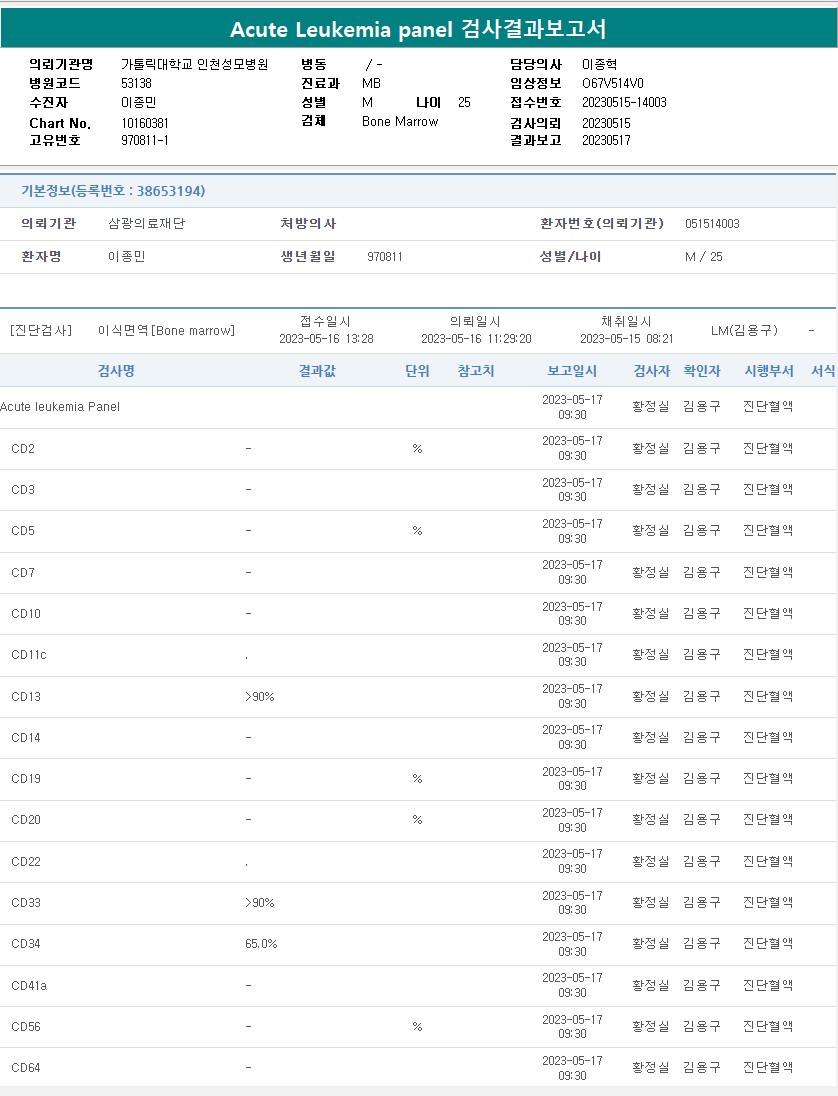Viewport: 838px width, 1096px height.
Task: Click the CD11c test name
Action: 29,655
